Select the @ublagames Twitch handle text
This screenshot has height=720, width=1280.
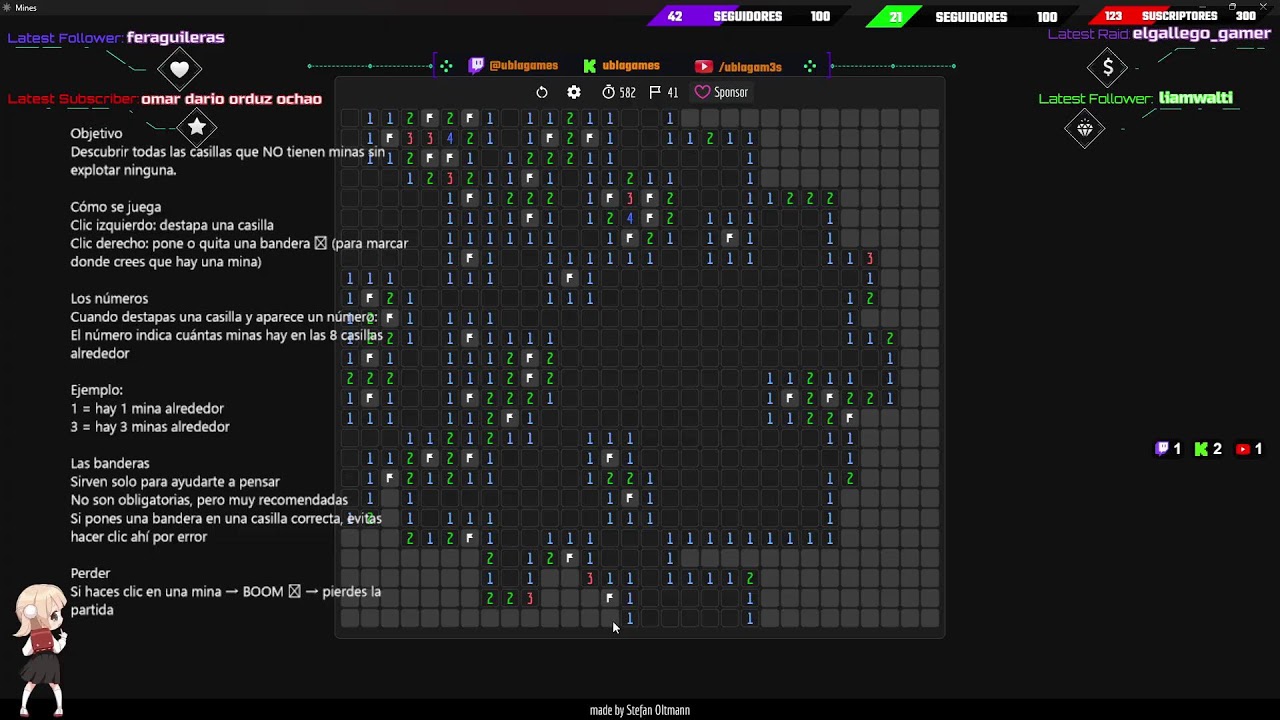pyautogui.click(x=523, y=66)
